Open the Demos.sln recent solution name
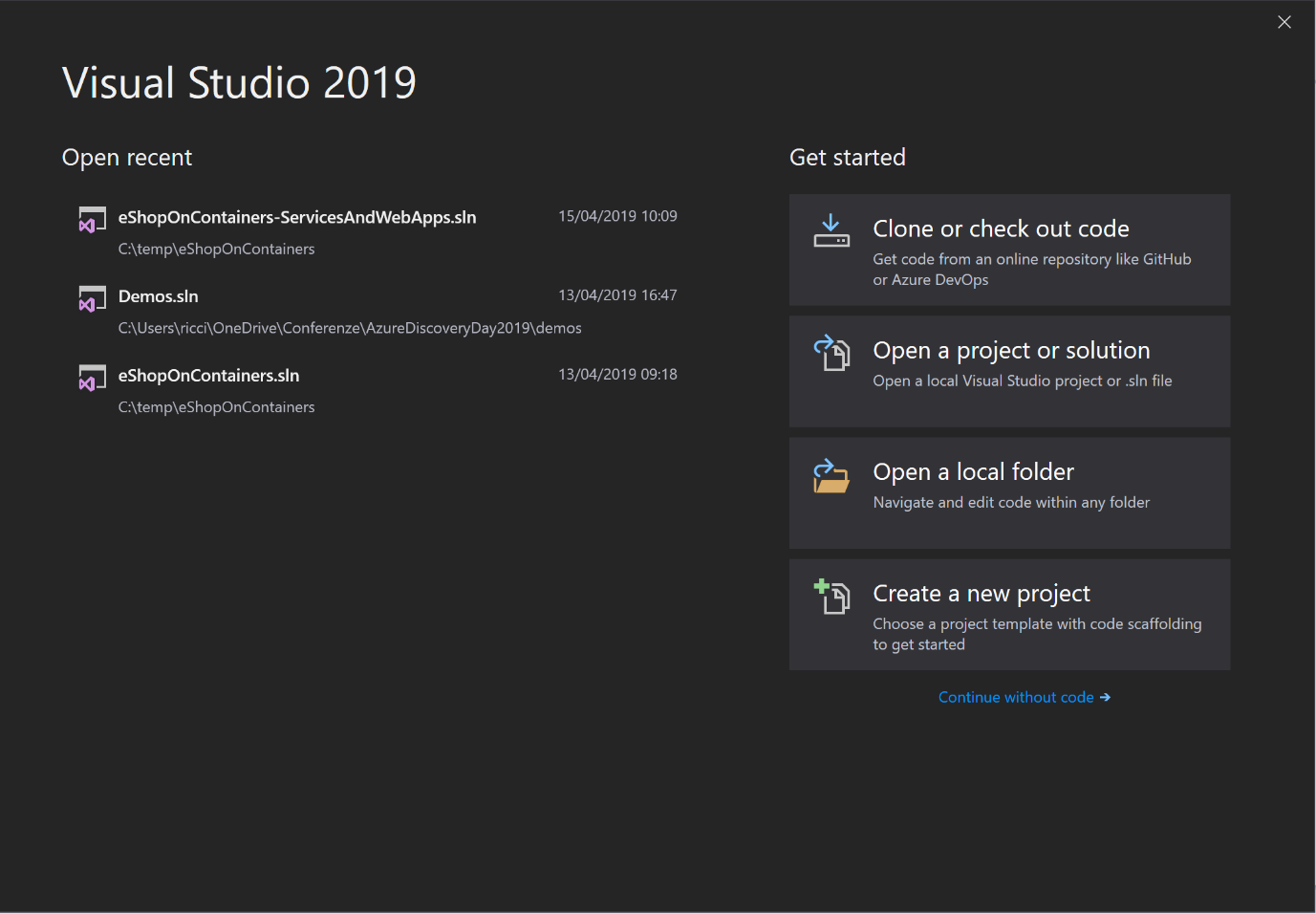The height and width of the screenshot is (914, 1316). click(x=159, y=296)
